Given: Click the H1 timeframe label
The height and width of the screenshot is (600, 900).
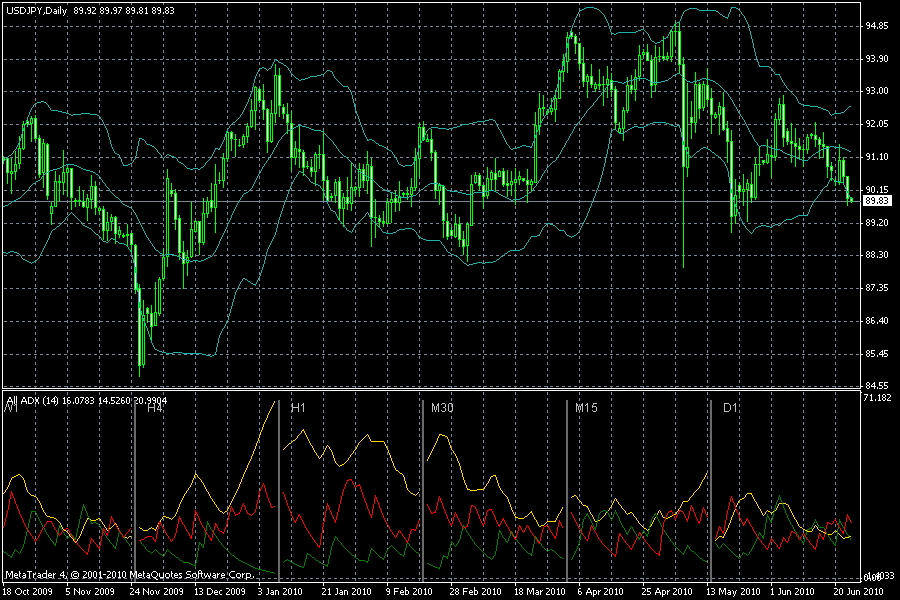Looking at the screenshot, I should coord(298,408).
